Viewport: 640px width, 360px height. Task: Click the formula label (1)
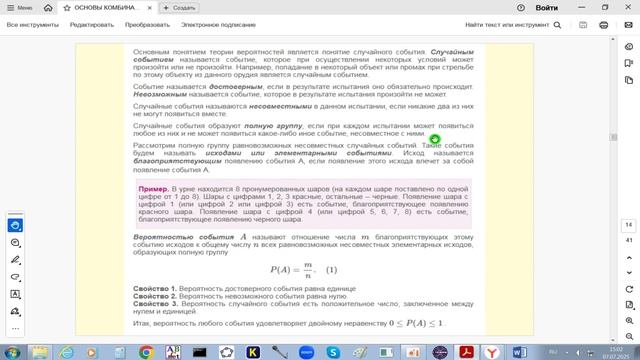pyautogui.click(x=331, y=270)
